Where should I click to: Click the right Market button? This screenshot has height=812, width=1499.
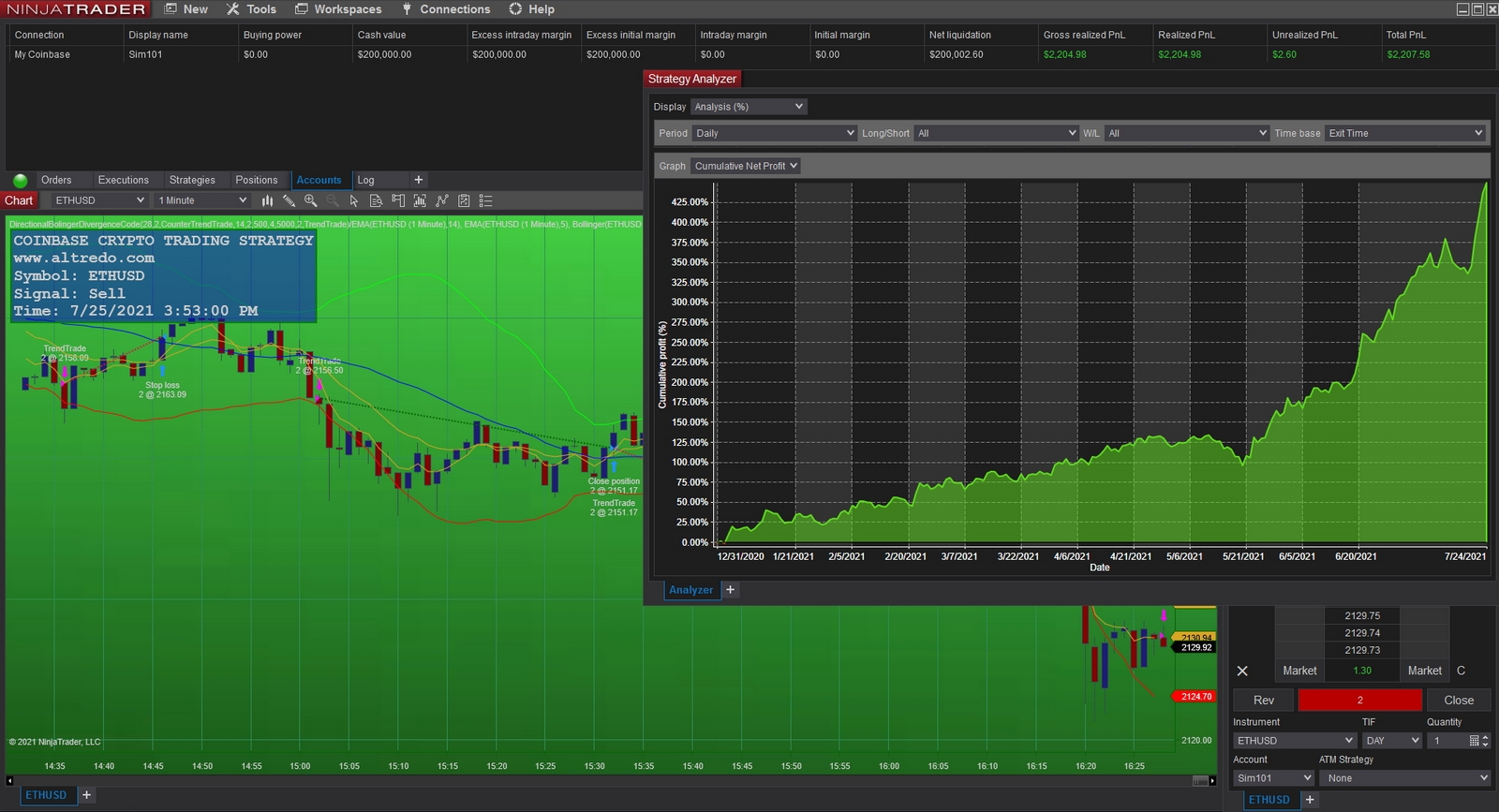point(1425,671)
